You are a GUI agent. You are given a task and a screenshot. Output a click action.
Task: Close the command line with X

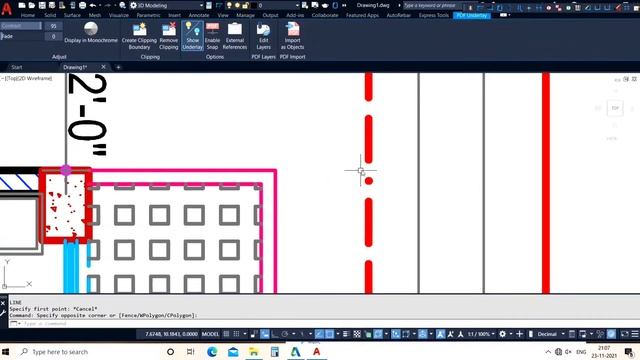[3, 303]
